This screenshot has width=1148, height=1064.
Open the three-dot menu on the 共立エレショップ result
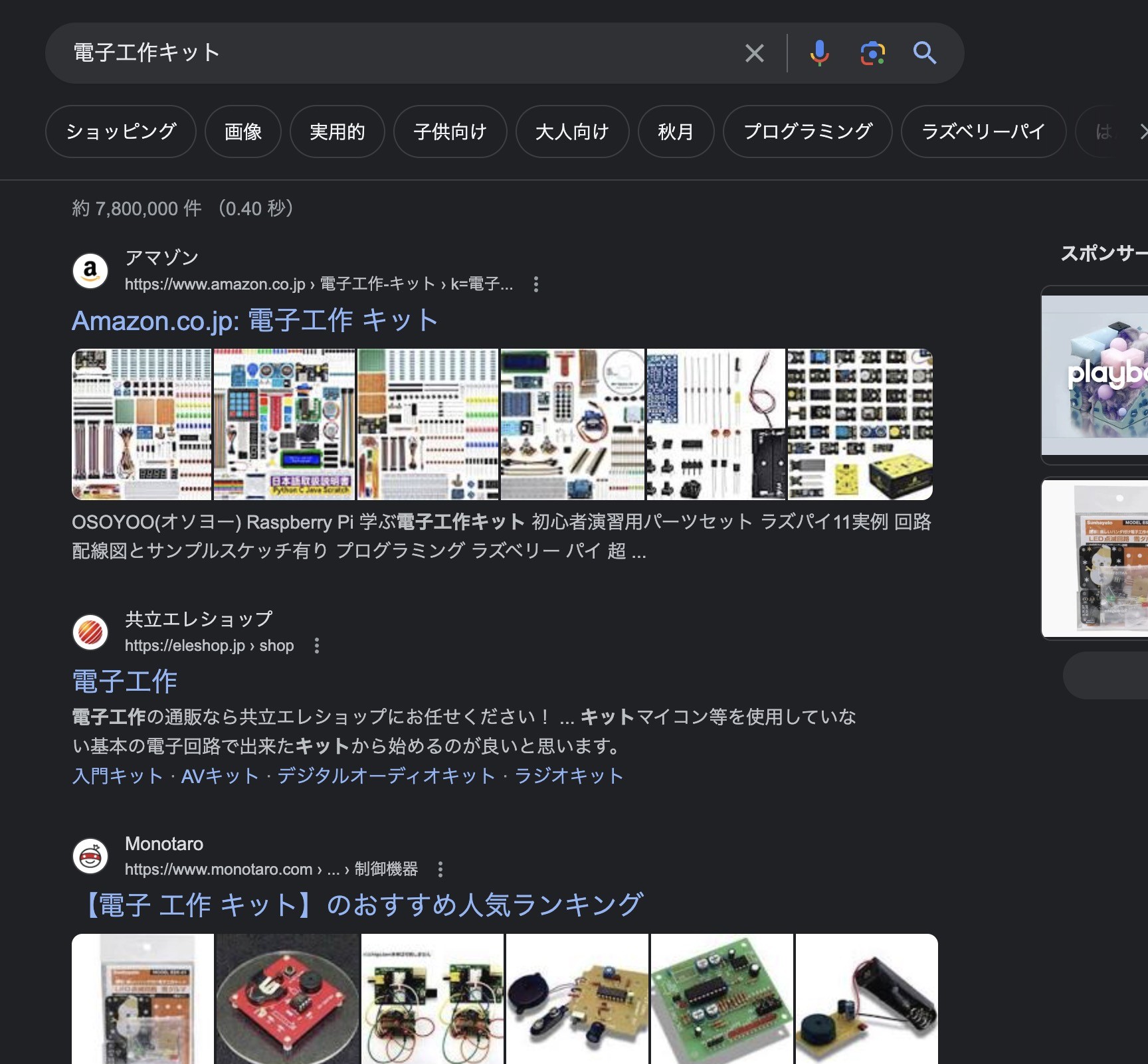317,645
